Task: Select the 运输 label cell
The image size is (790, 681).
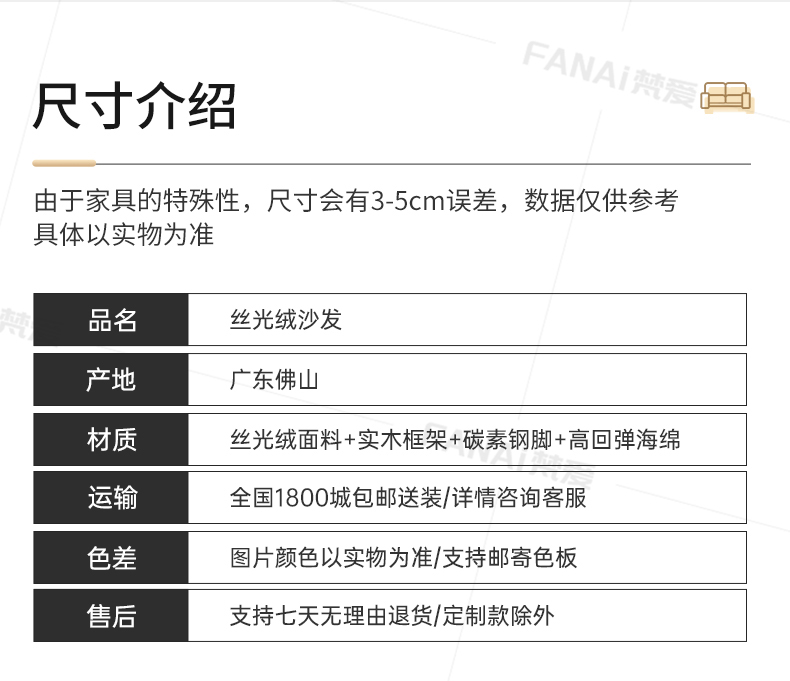Action: (111, 498)
